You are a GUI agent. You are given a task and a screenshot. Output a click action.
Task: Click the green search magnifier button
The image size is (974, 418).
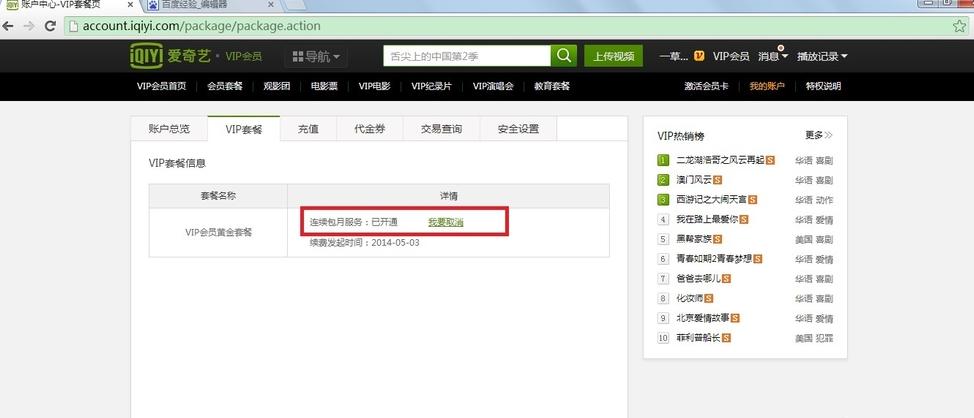click(565, 56)
